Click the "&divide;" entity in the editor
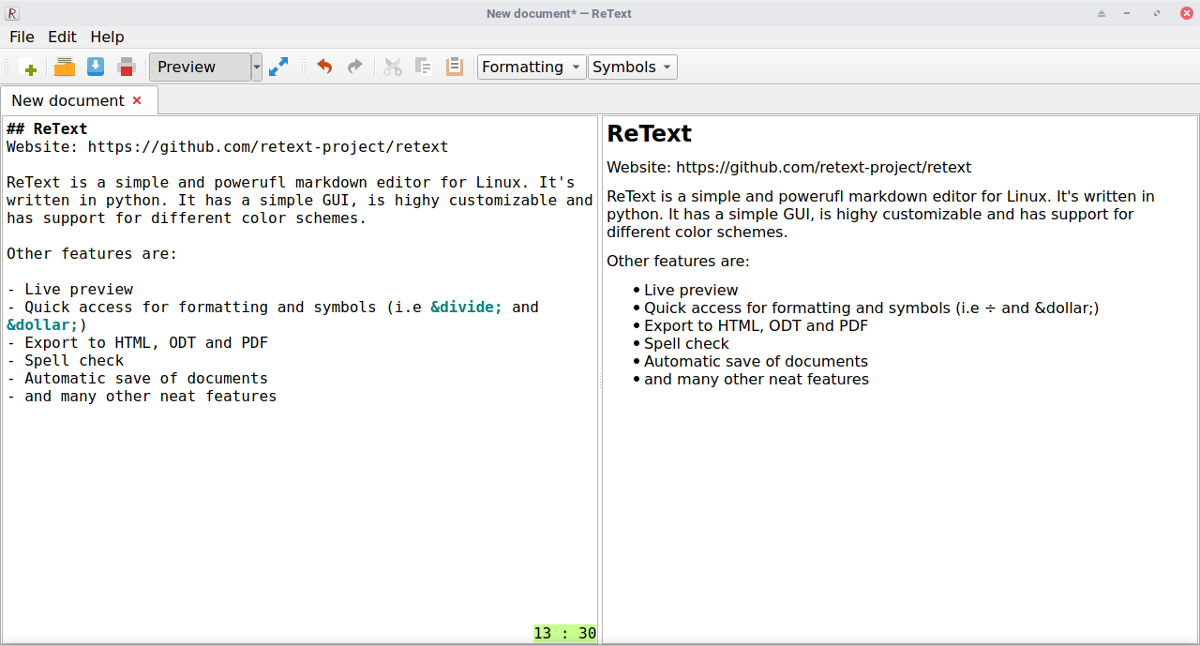Screen dimensions: 1200x646 [x=466, y=307]
